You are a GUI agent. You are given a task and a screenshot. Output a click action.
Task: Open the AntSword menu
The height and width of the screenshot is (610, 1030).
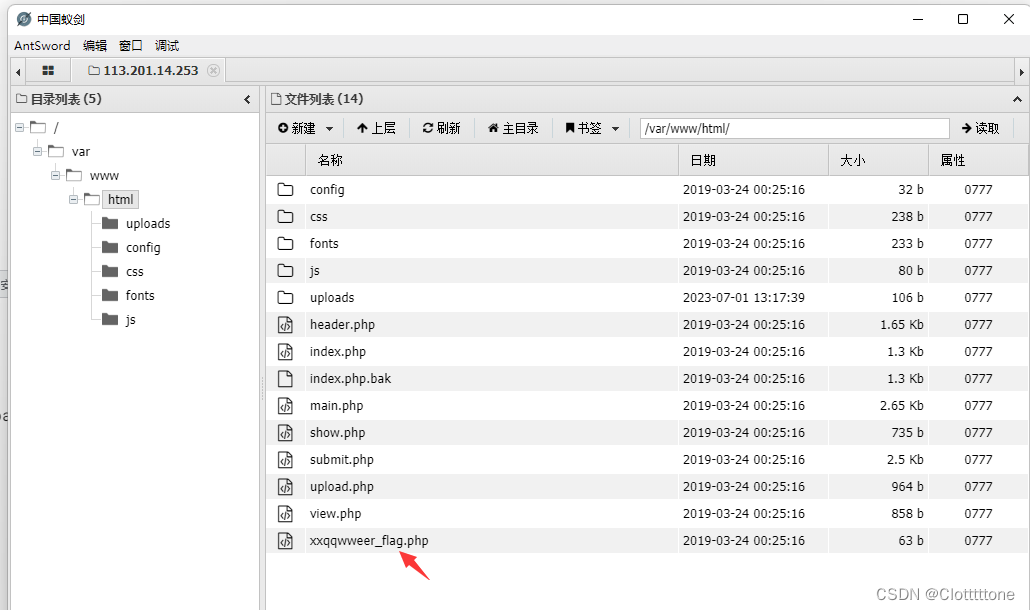[x=41, y=45]
